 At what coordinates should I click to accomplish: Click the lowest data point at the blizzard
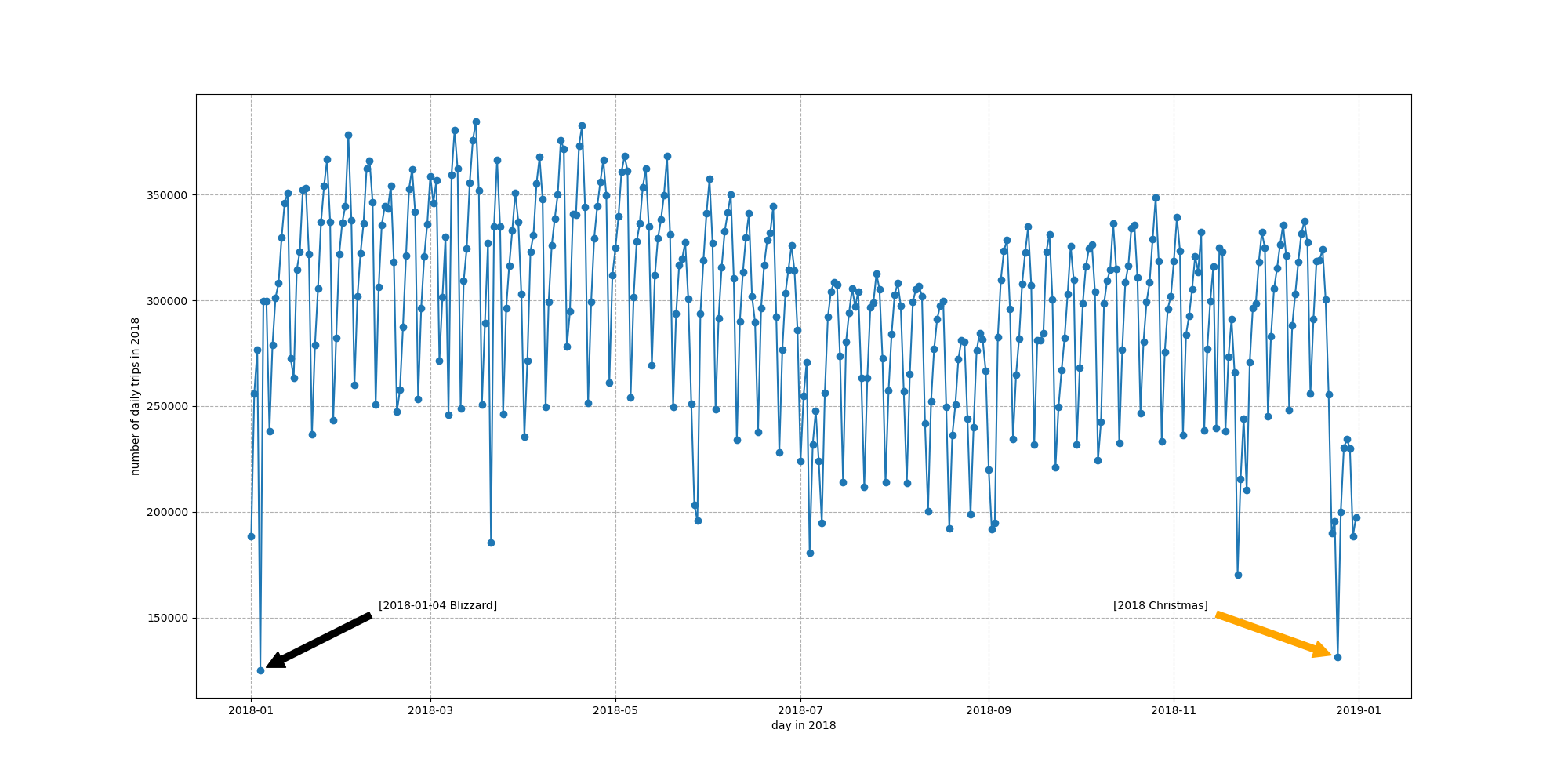[260, 670]
